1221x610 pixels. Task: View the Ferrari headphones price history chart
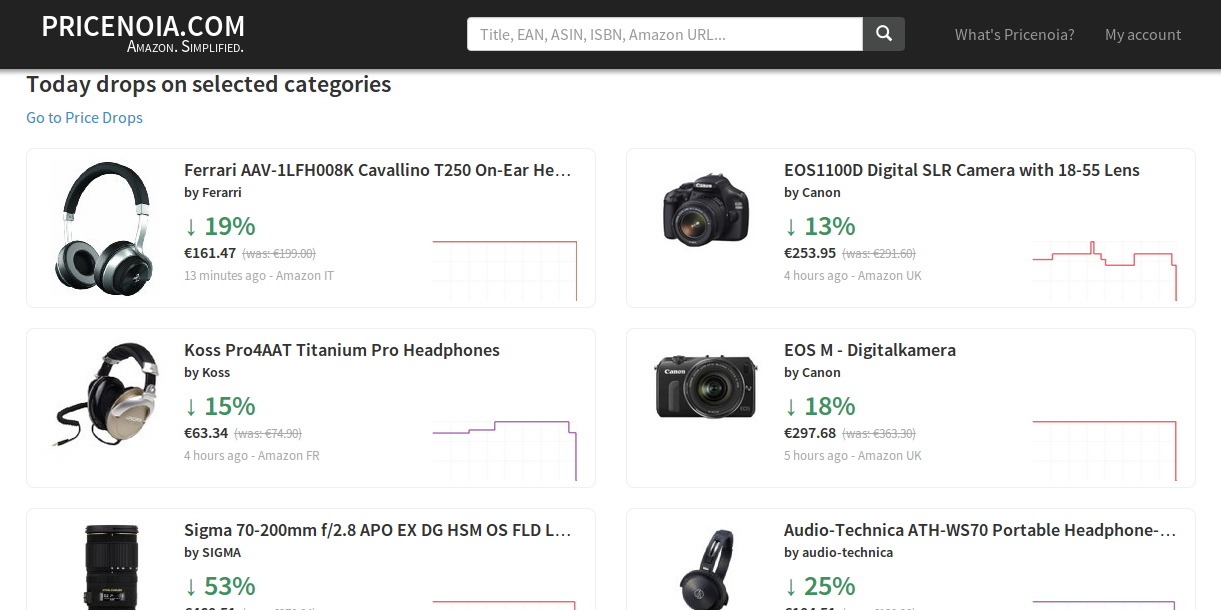[x=505, y=270]
